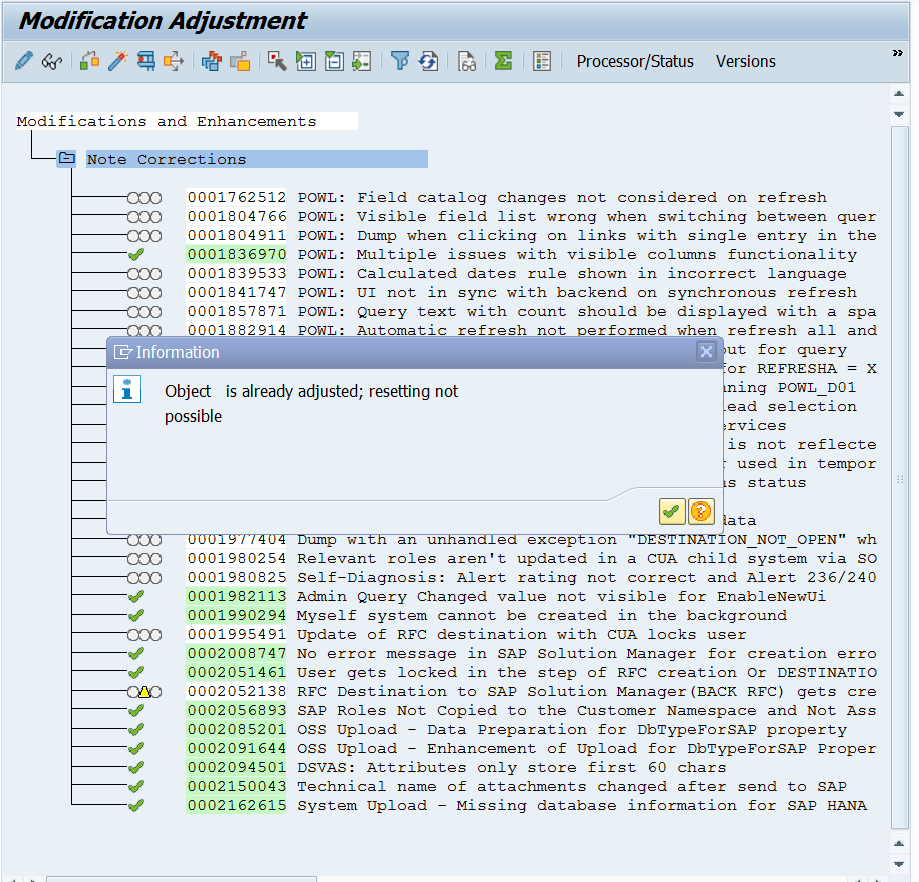The width and height of the screenshot is (919, 882).
Task: Click the refresh arrows icon
Action: 428,61
